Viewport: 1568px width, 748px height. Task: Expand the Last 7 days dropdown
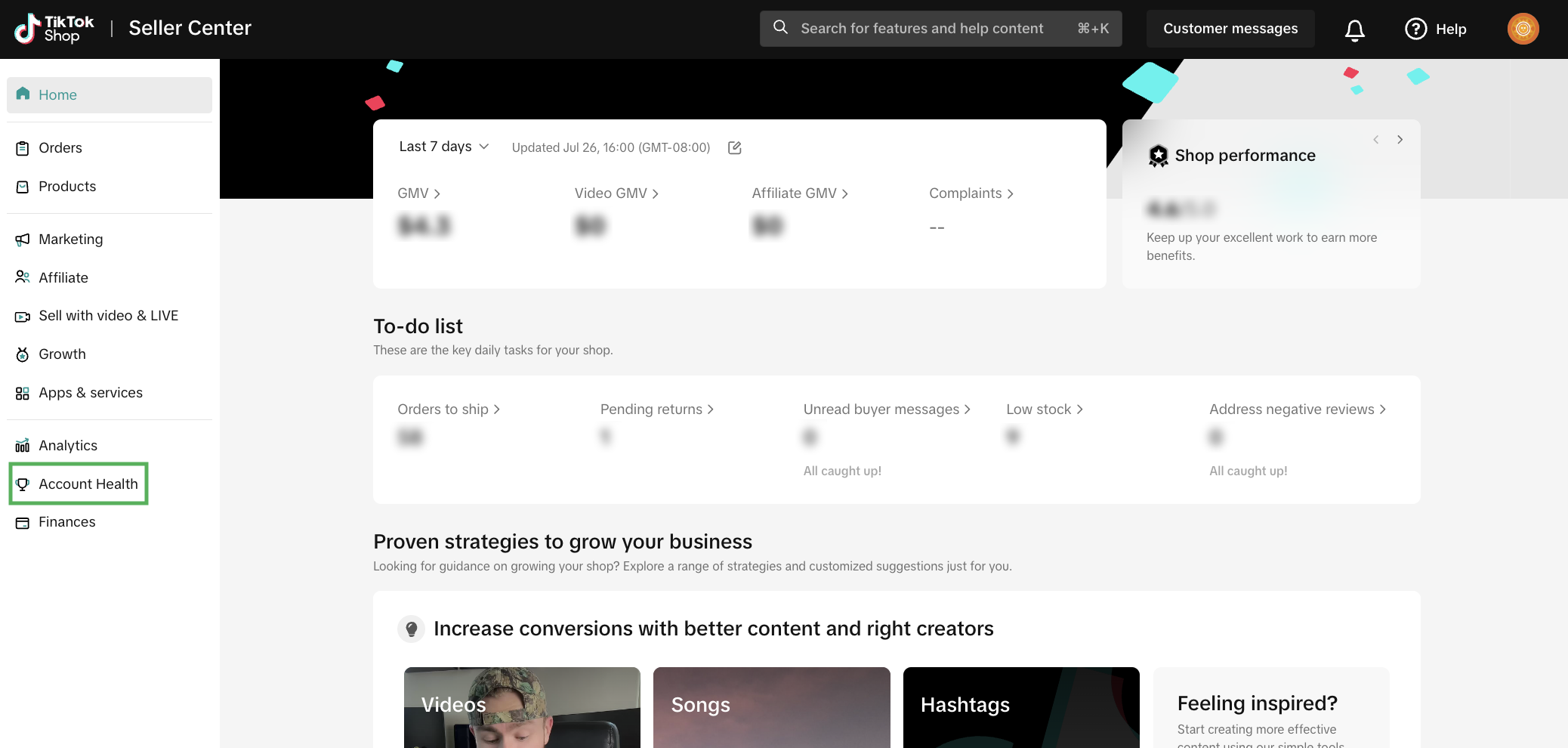pos(443,147)
